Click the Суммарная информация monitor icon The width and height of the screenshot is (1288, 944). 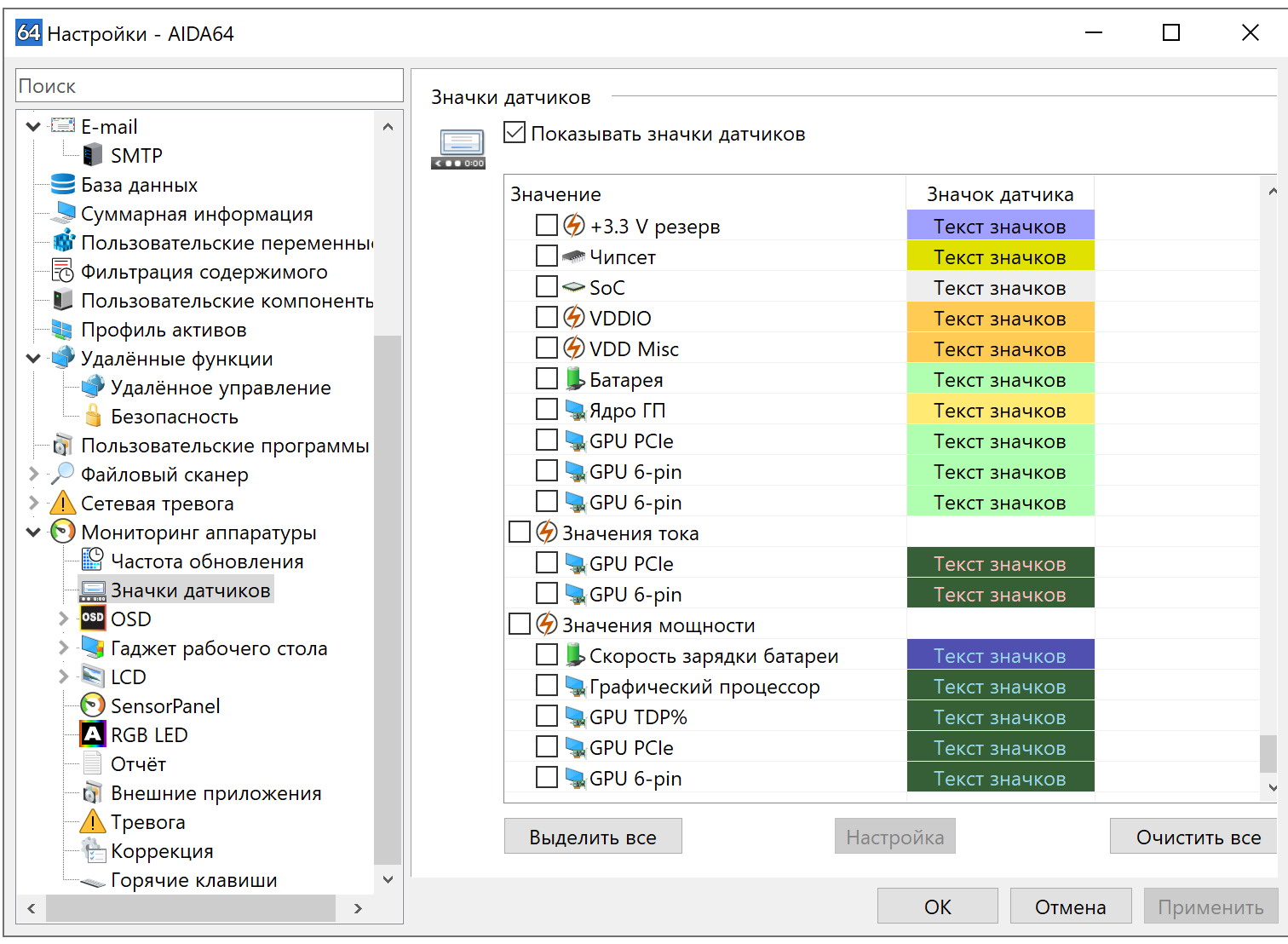coord(63,213)
